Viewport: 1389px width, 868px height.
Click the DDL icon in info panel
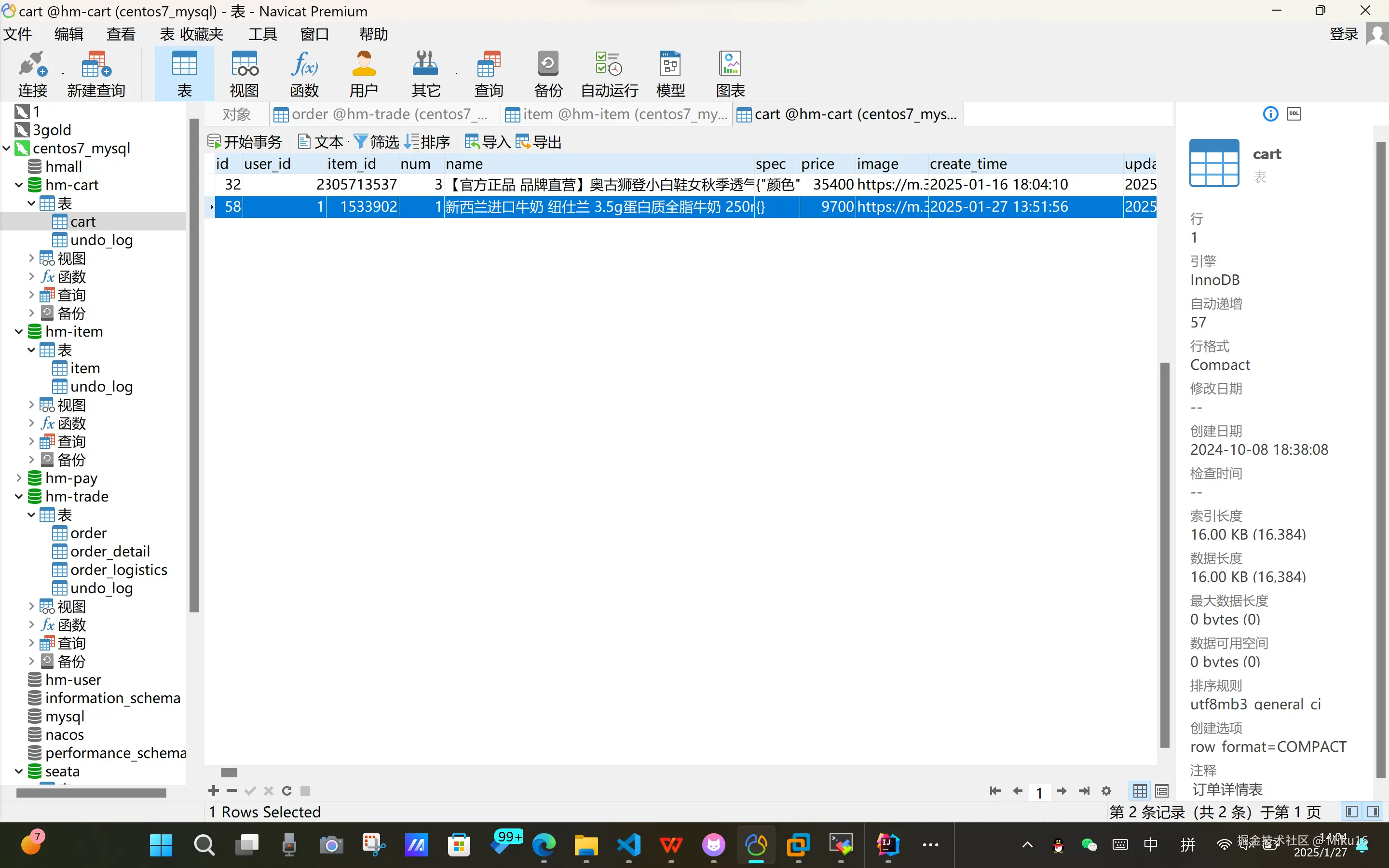coord(1294,114)
